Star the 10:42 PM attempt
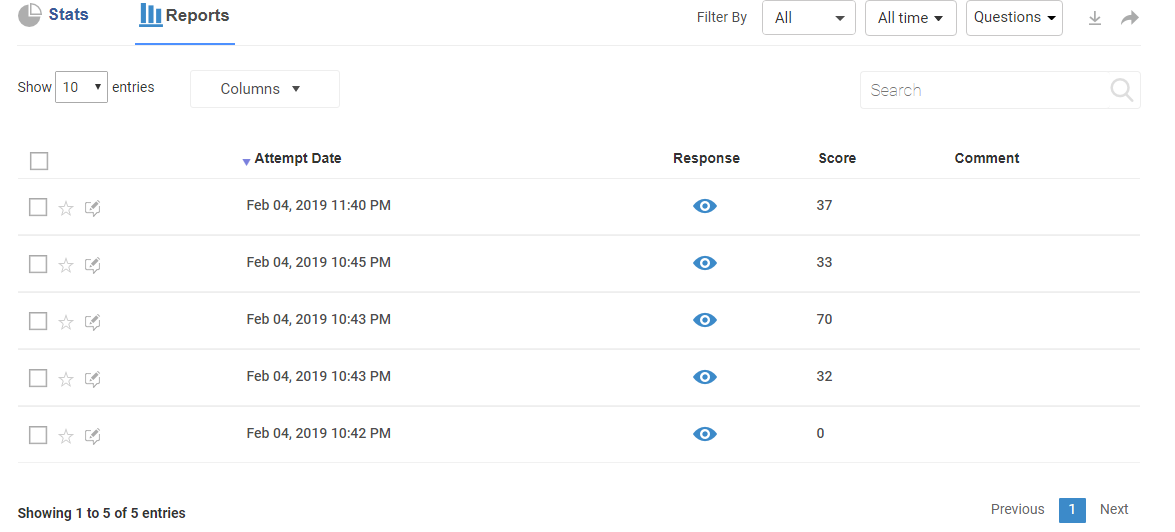The width and height of the screenshot is (1175, 532). point(66,436)
